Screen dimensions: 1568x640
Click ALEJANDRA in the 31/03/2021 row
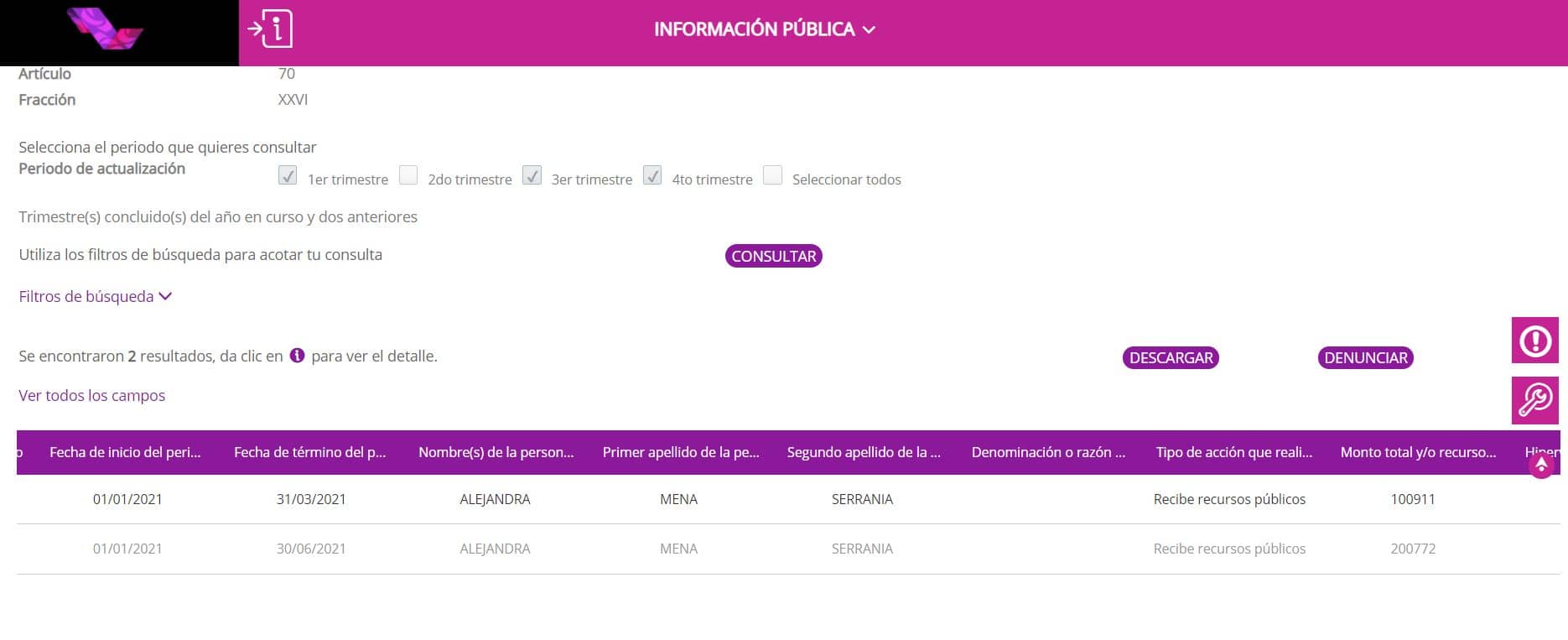click(x=495, y=499)
